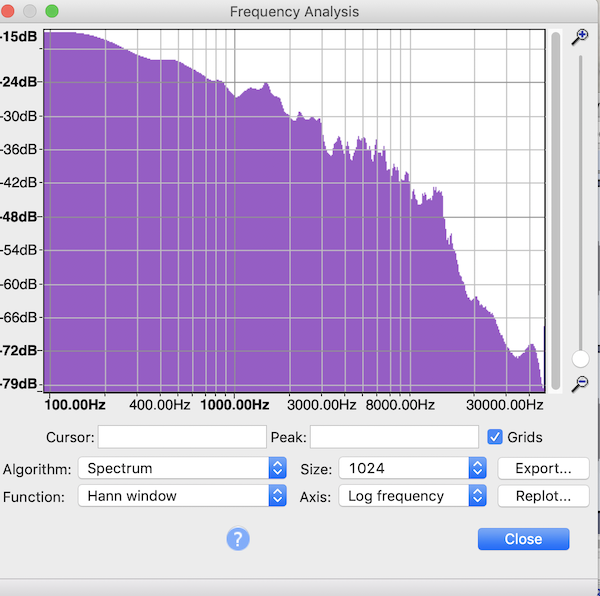Click the Export... button

[x=543, y=468]
